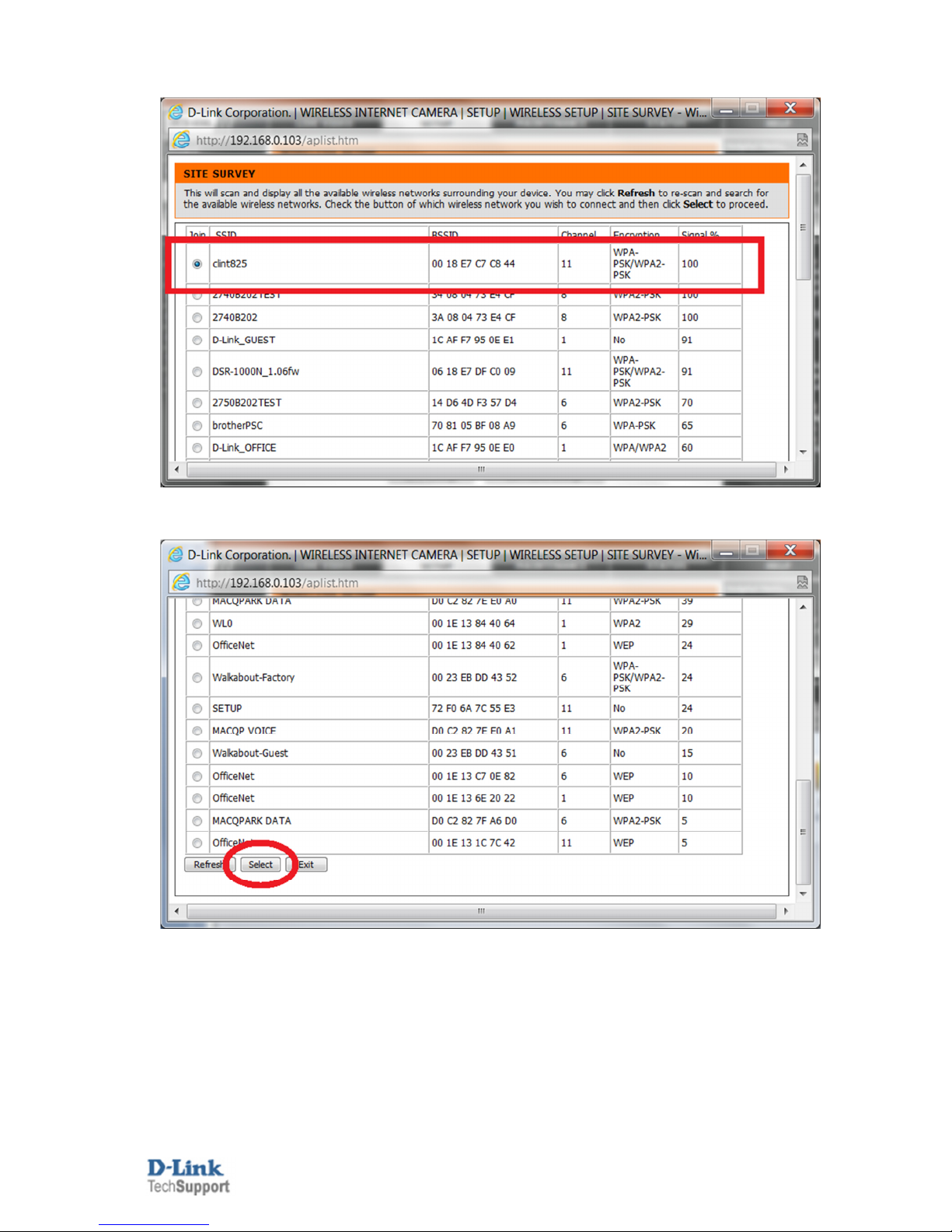This screenshot has height=1232, width=952.
Task: Click the Internet Explorer icon in upper window title bar
Action: point(176,113)
